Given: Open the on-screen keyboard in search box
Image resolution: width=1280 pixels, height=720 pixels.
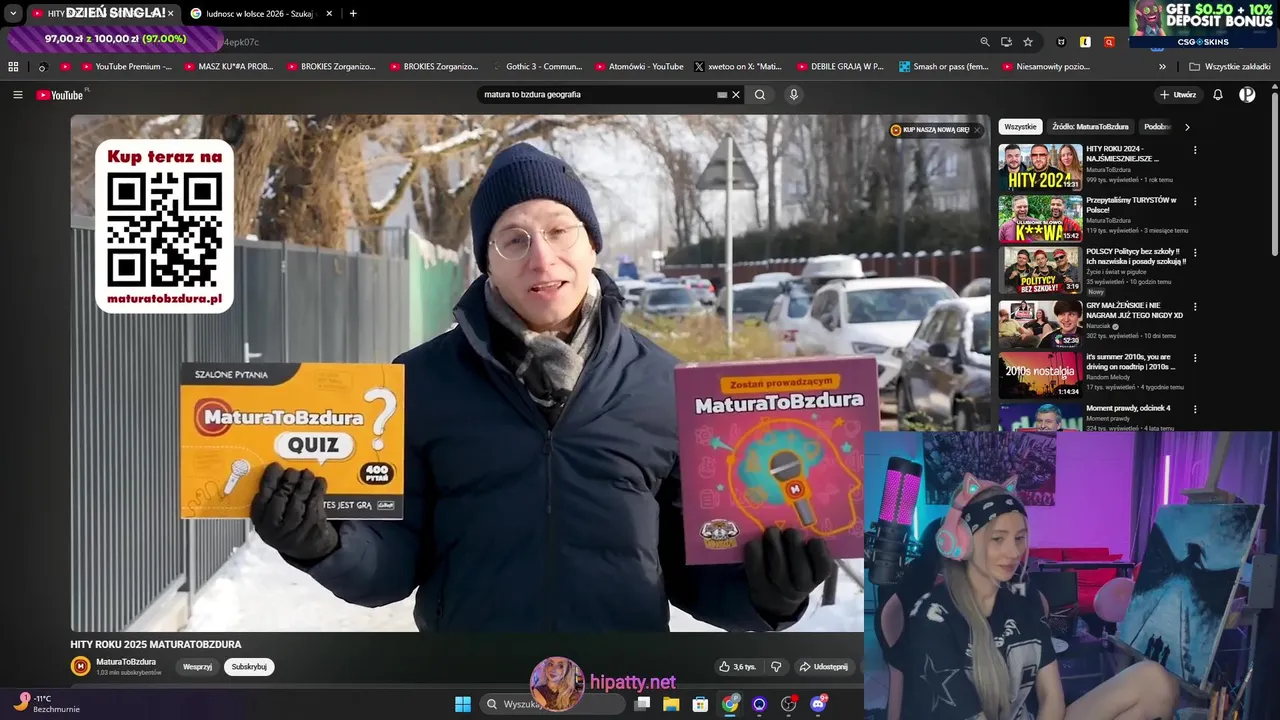Looking at the screenshot, I should point(722,95).
